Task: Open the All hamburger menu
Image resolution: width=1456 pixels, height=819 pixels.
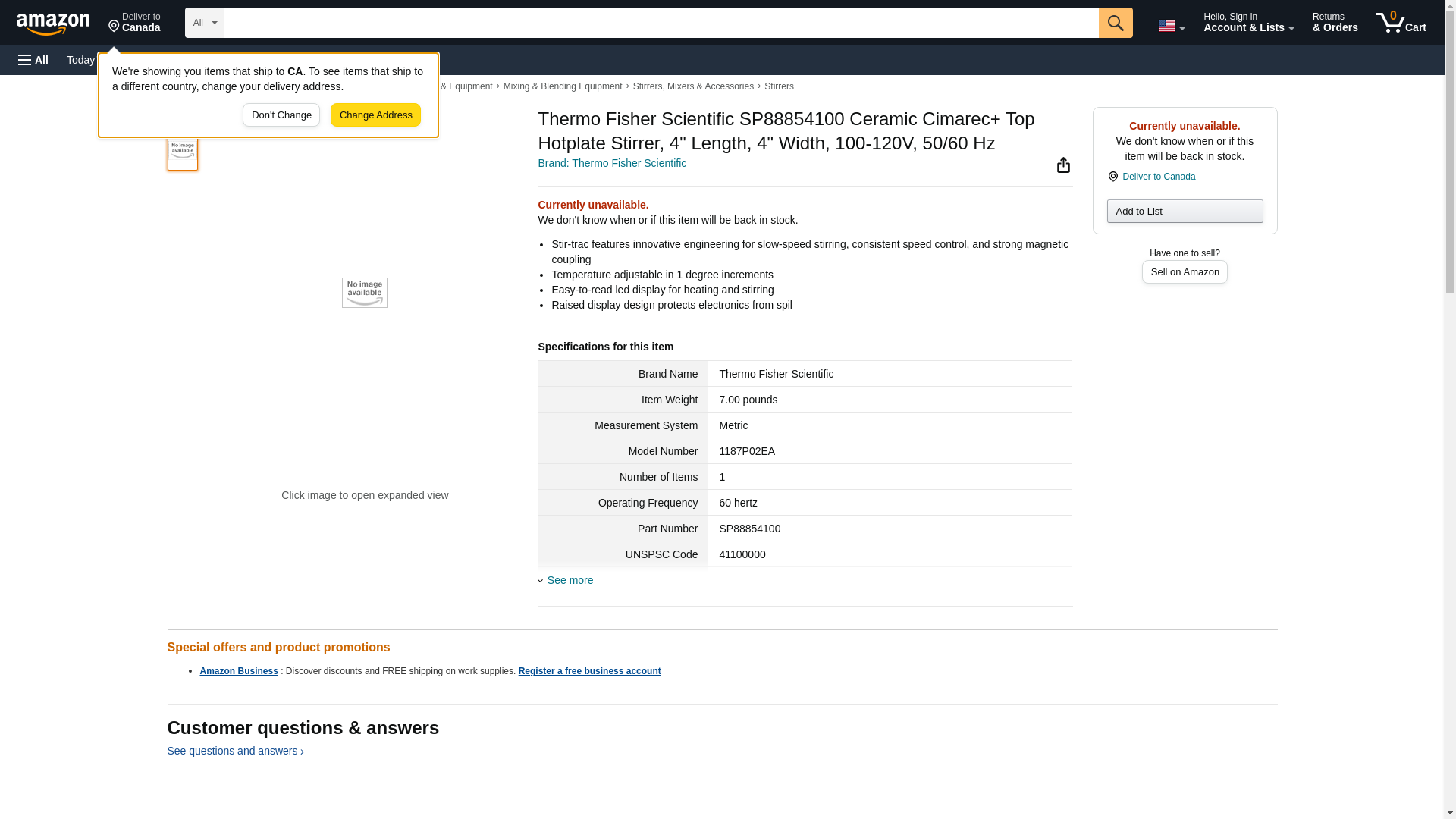Action: click(33, 60)
